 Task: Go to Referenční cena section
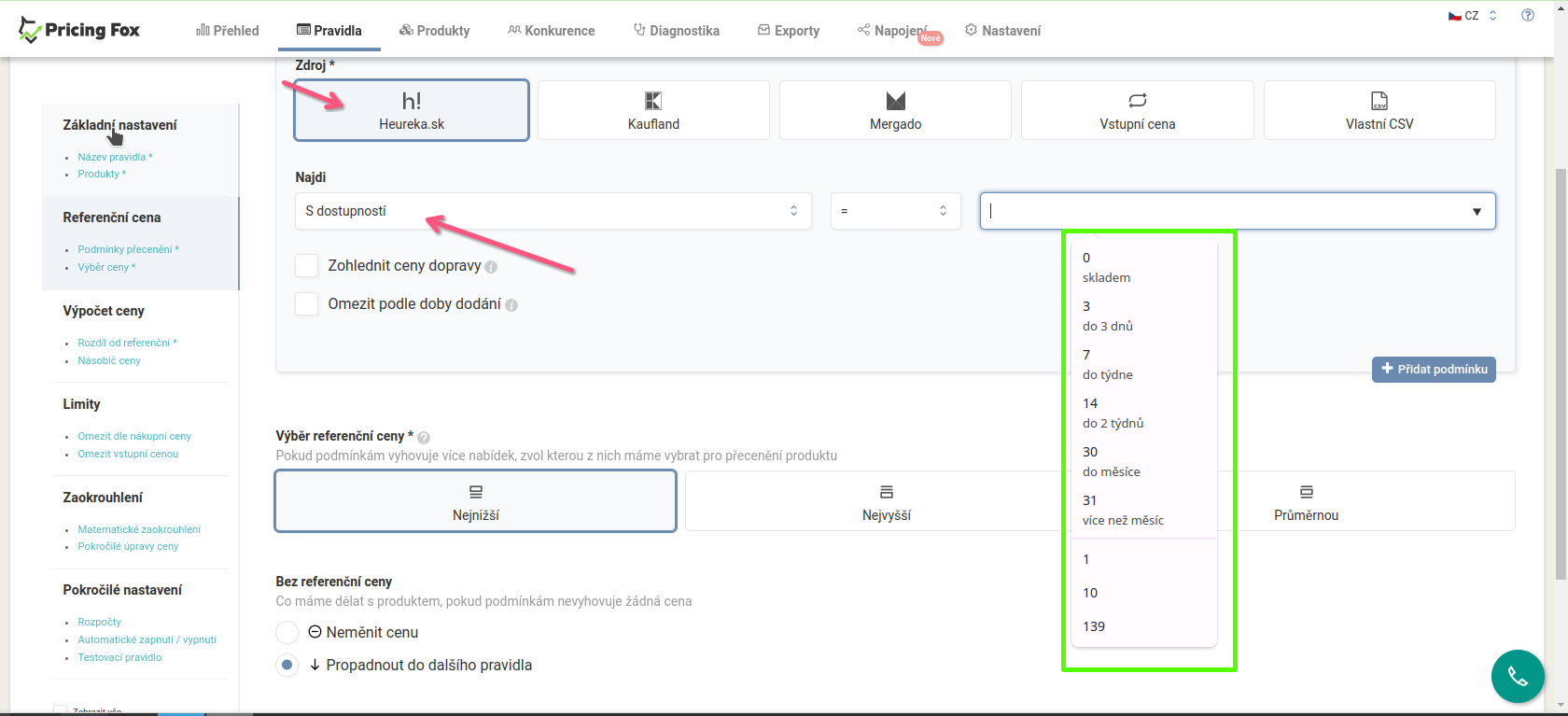tap(112, 218)
